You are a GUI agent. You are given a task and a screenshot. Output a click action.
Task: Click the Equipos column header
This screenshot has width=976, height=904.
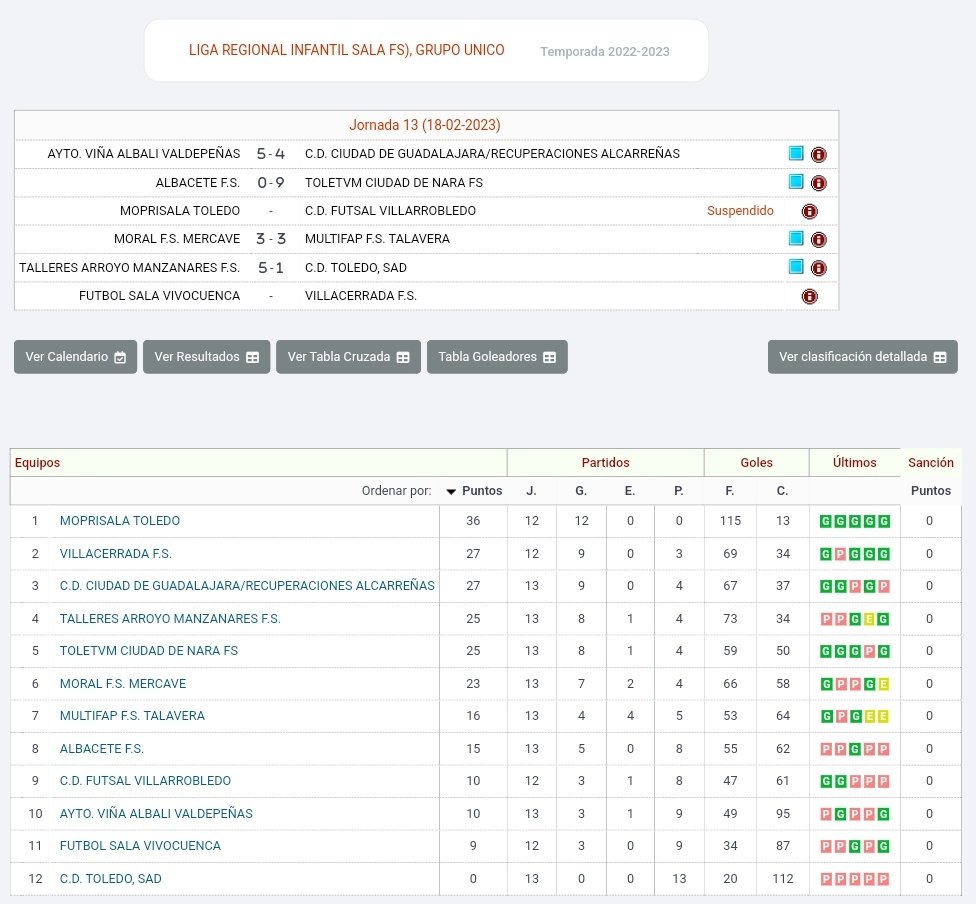coord(37,463)
